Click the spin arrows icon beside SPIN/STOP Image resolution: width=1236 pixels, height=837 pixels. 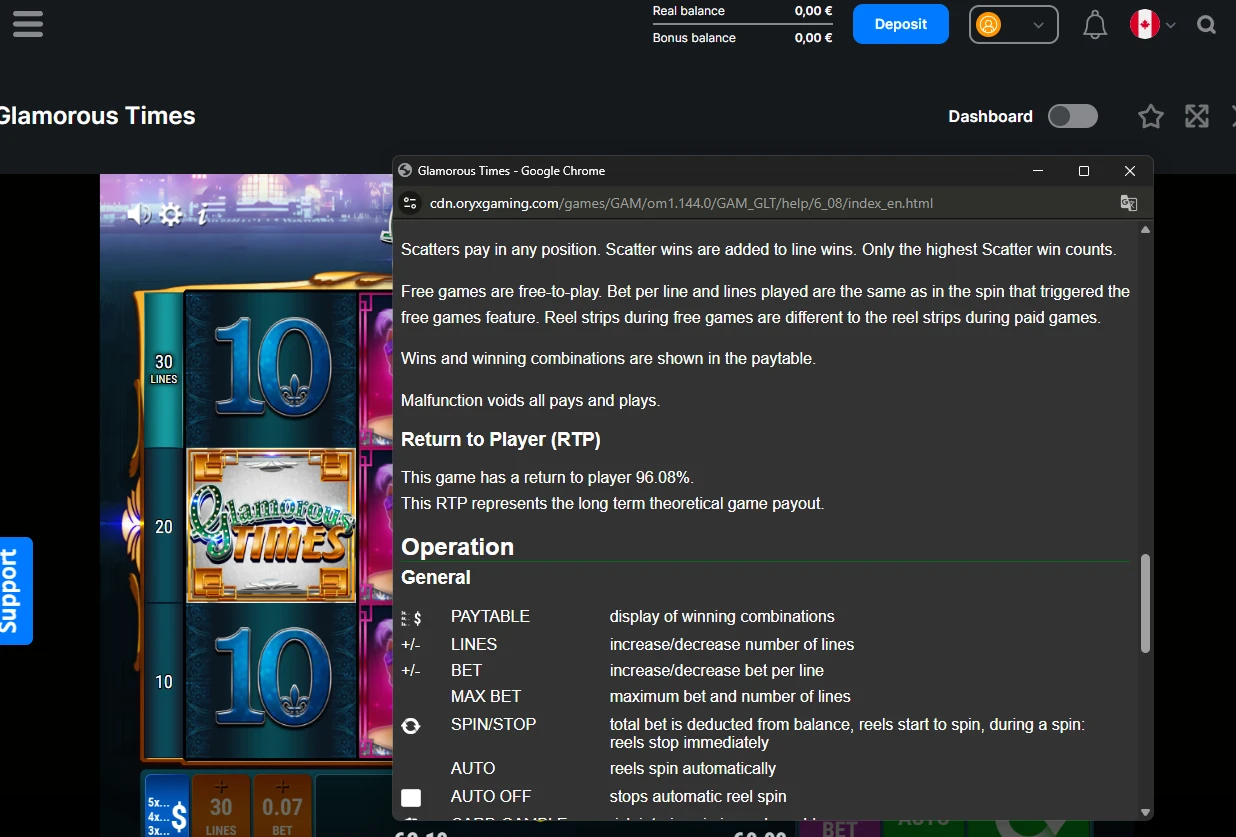point(411,726)
